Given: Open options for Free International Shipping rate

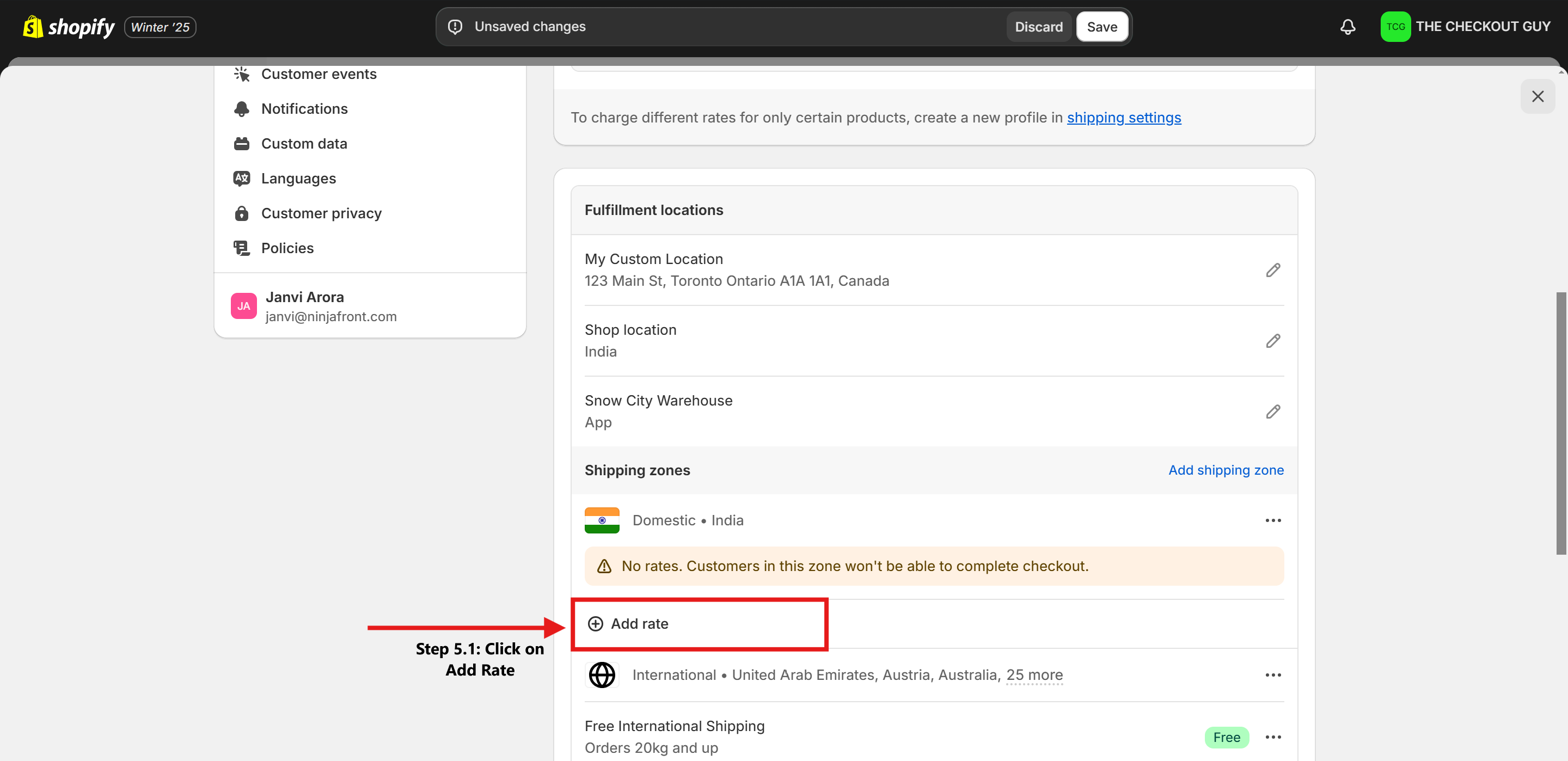Looking at the screenshot, I should (x=1273, y=737).
